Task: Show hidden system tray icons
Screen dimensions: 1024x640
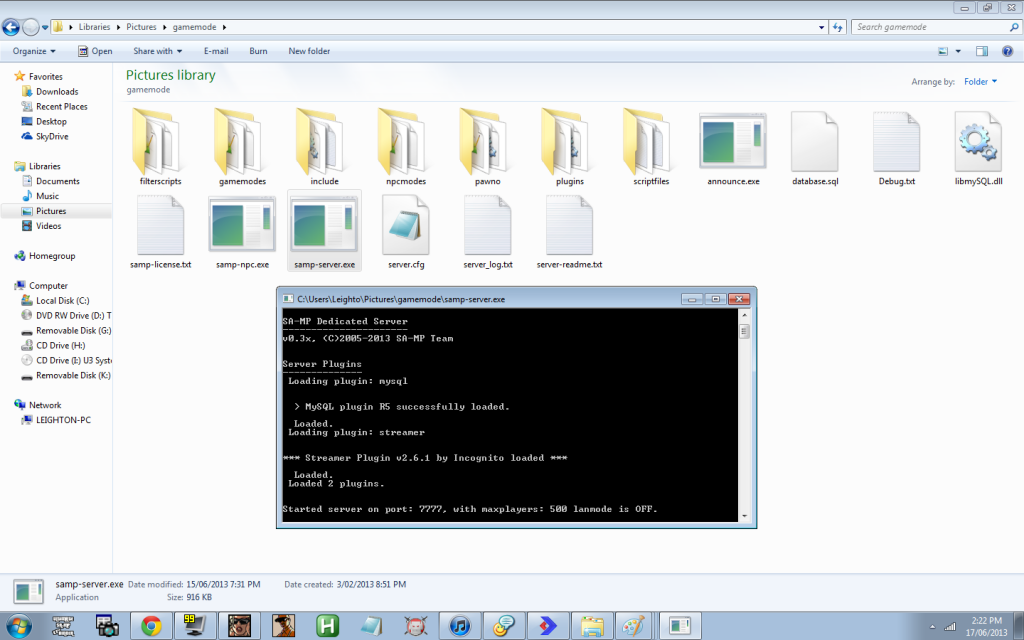Action: (932, 627)
